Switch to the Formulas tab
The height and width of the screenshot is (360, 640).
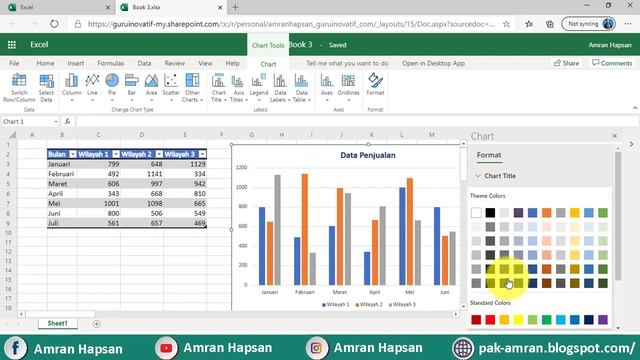(x=111, y=63)
